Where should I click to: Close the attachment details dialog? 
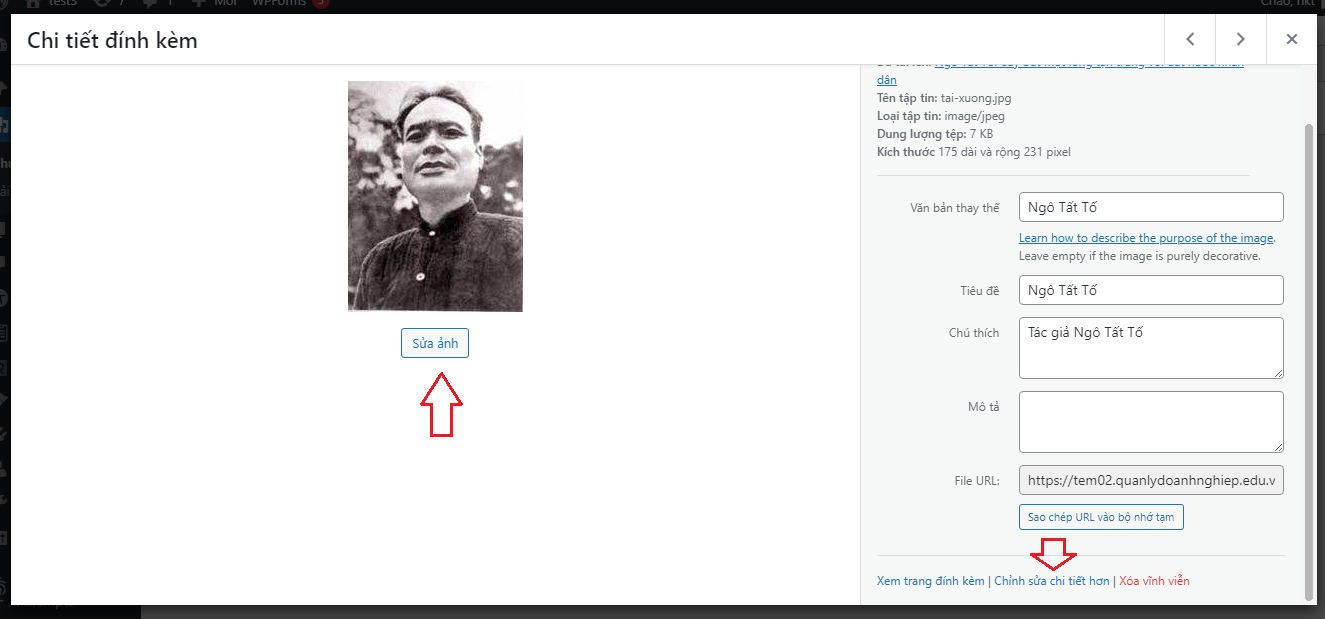1291,39
